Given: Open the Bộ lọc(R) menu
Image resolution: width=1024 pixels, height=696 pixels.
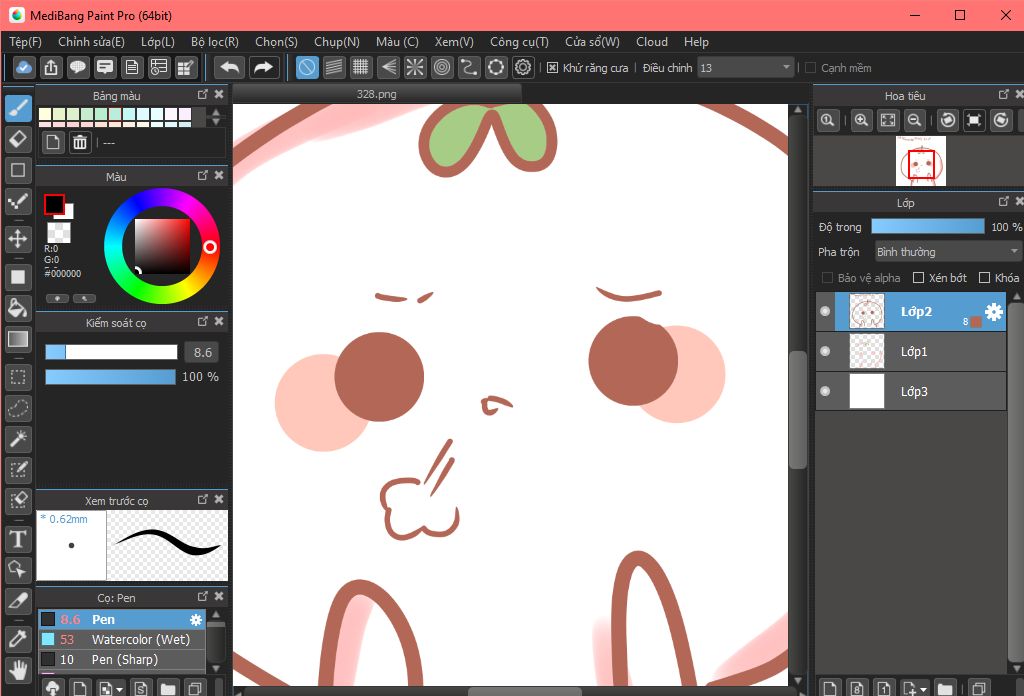Looking at the screenshot, I should [215, 42].
